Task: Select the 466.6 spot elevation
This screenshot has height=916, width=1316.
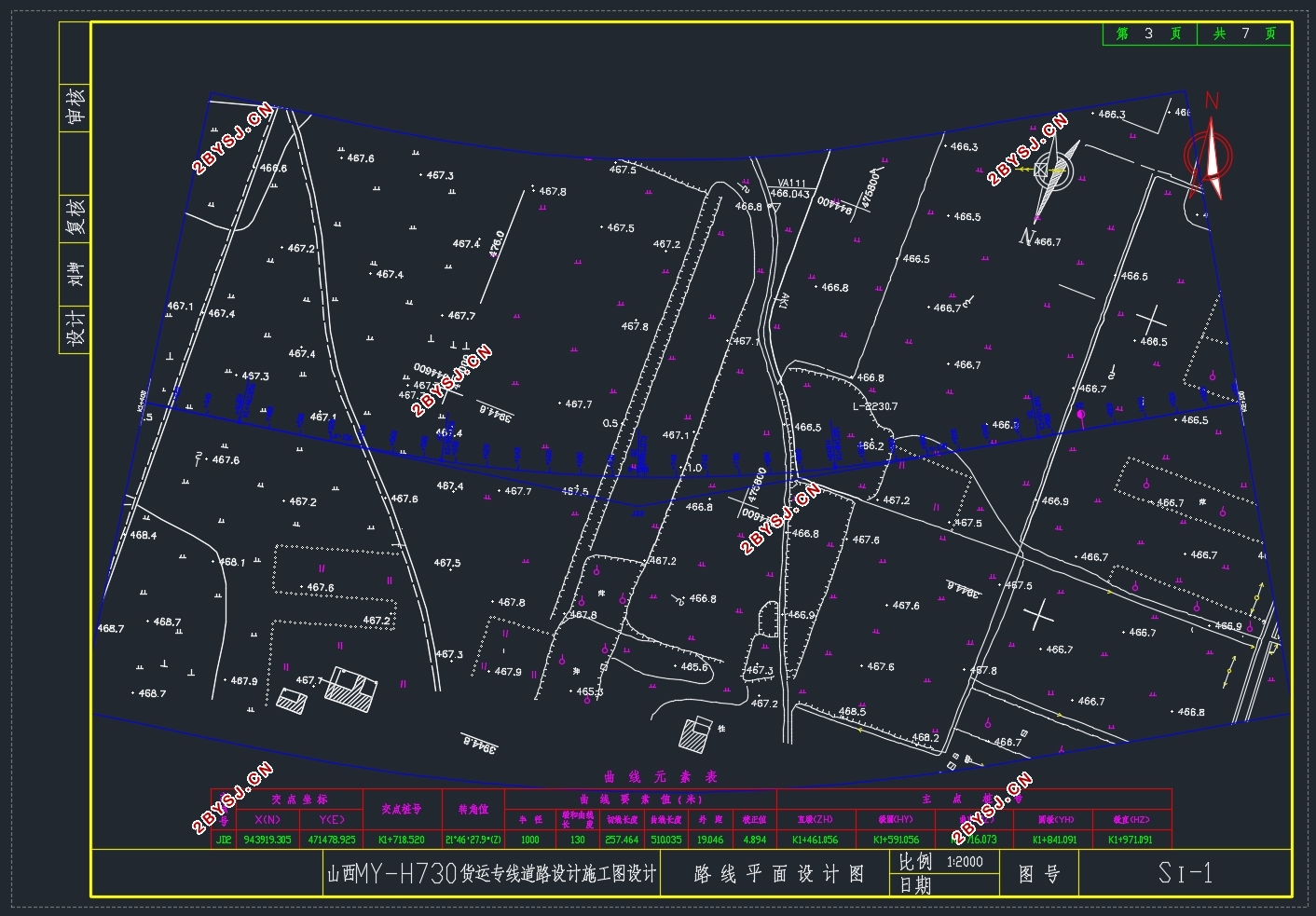Action: [x=273, y=169]
